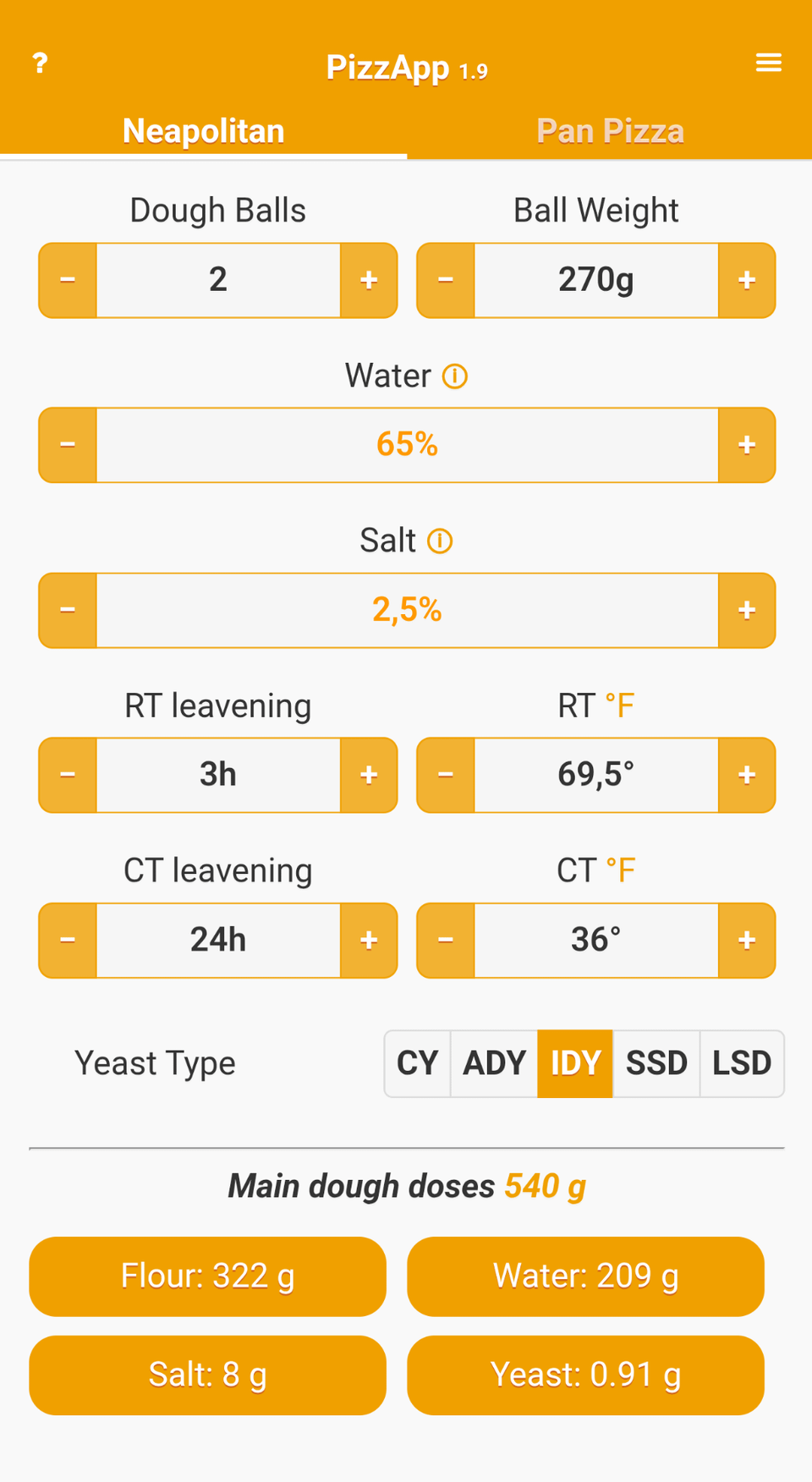Screen dimensions: 812x1482
Task: Increase the Water percentage
Action: pyautogui.click(x=746, y=446)
